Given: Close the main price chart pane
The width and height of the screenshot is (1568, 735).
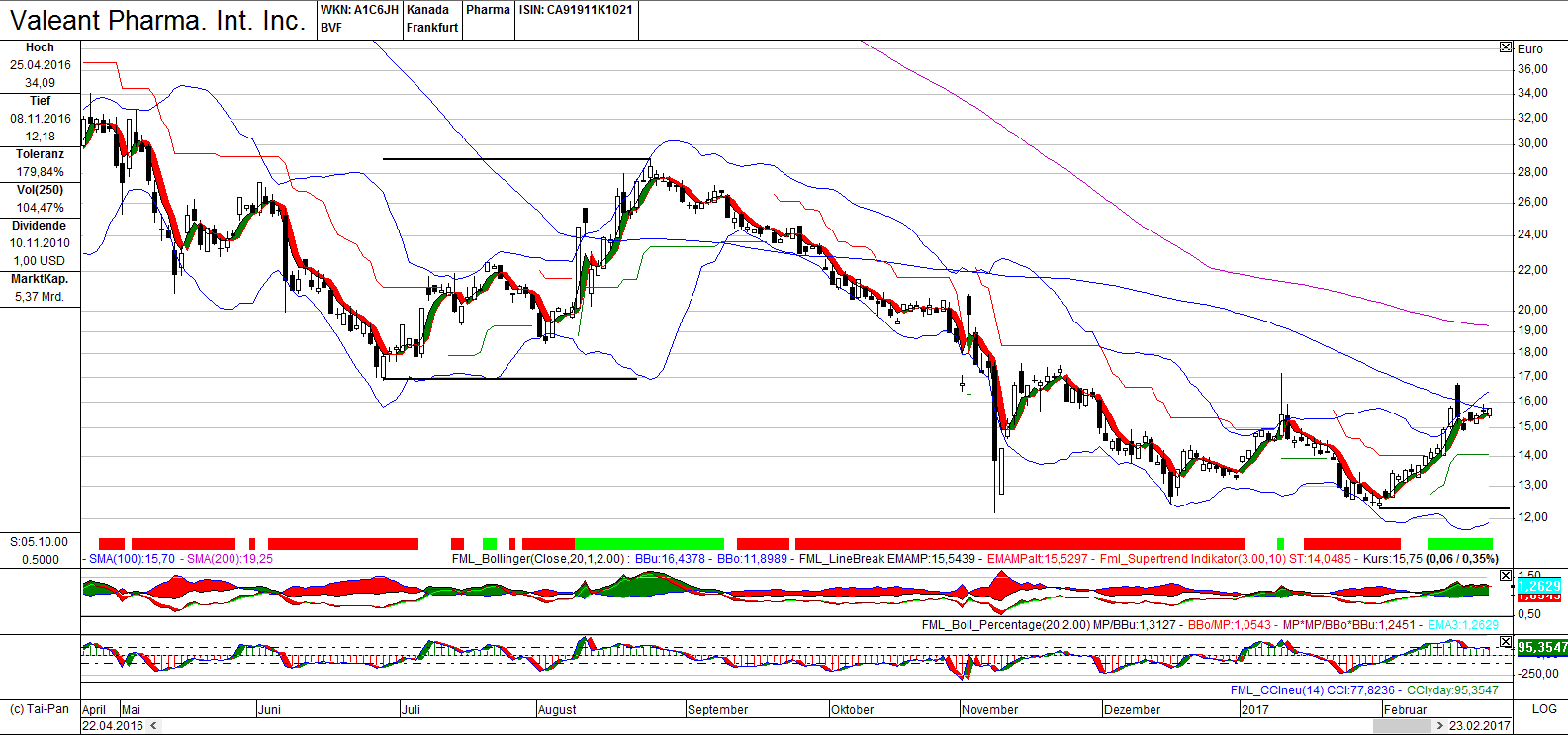Looking at the screenshot, I should click(x=1506, y=47).
